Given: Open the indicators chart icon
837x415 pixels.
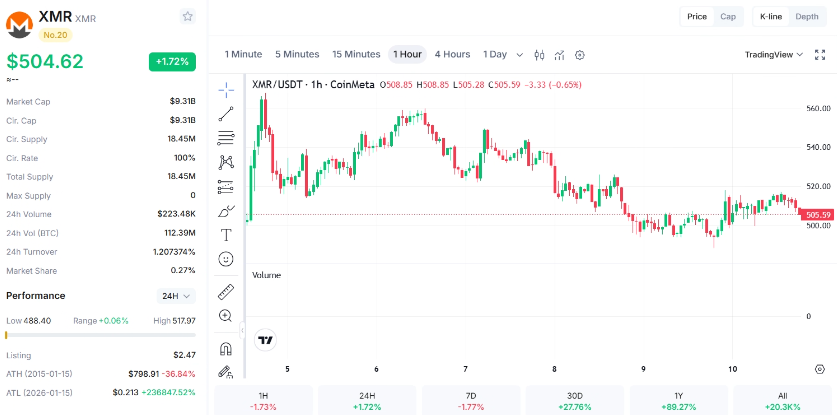Looking at the screenshot, I should click(x=559, y=54).
